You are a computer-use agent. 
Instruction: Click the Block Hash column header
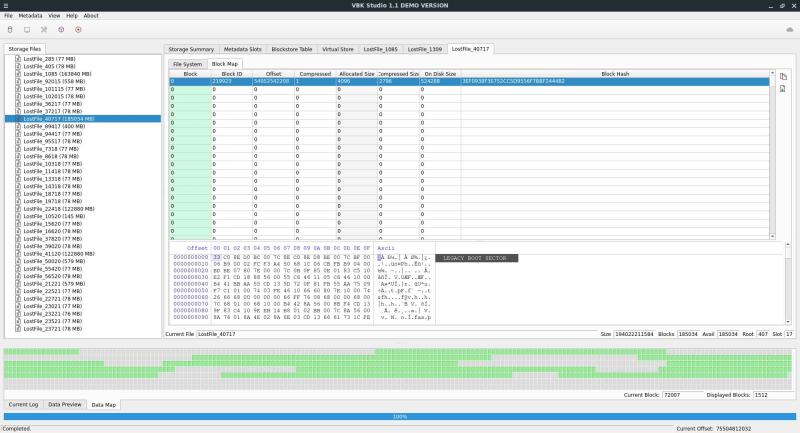[615, 74]
